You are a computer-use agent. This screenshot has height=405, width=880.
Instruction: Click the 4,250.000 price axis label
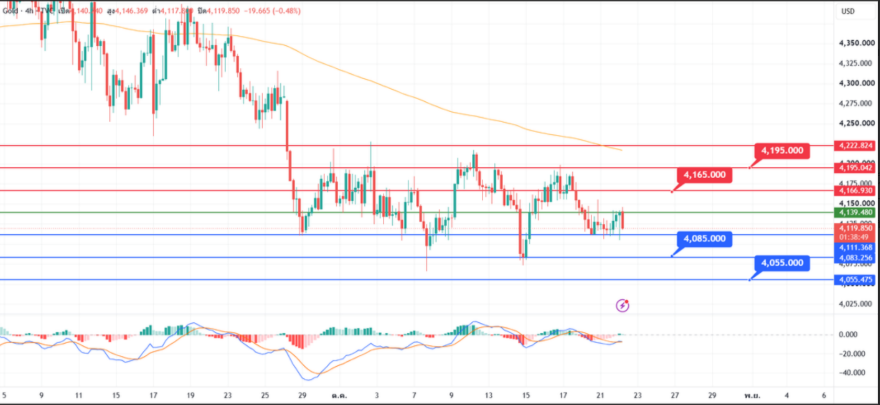click(855, 123)
